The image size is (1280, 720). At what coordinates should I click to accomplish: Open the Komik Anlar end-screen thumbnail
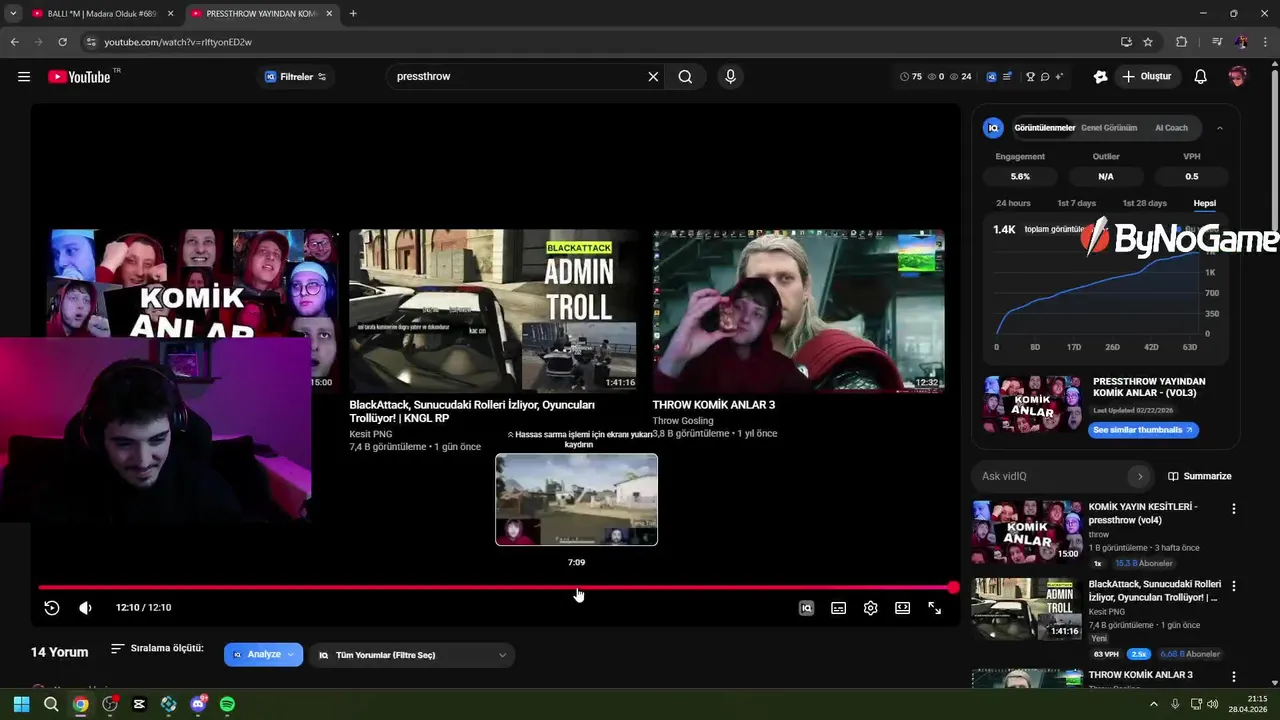193,285
